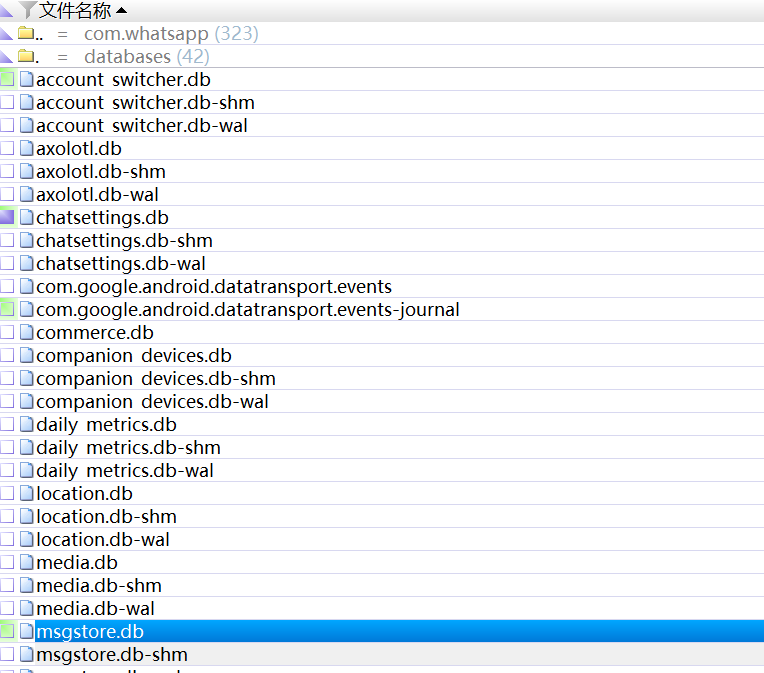Viewport: 764px width, 673px height.
Task: Select file name media.db-shm
Action: pyautogui.click(x=99, y=585)
